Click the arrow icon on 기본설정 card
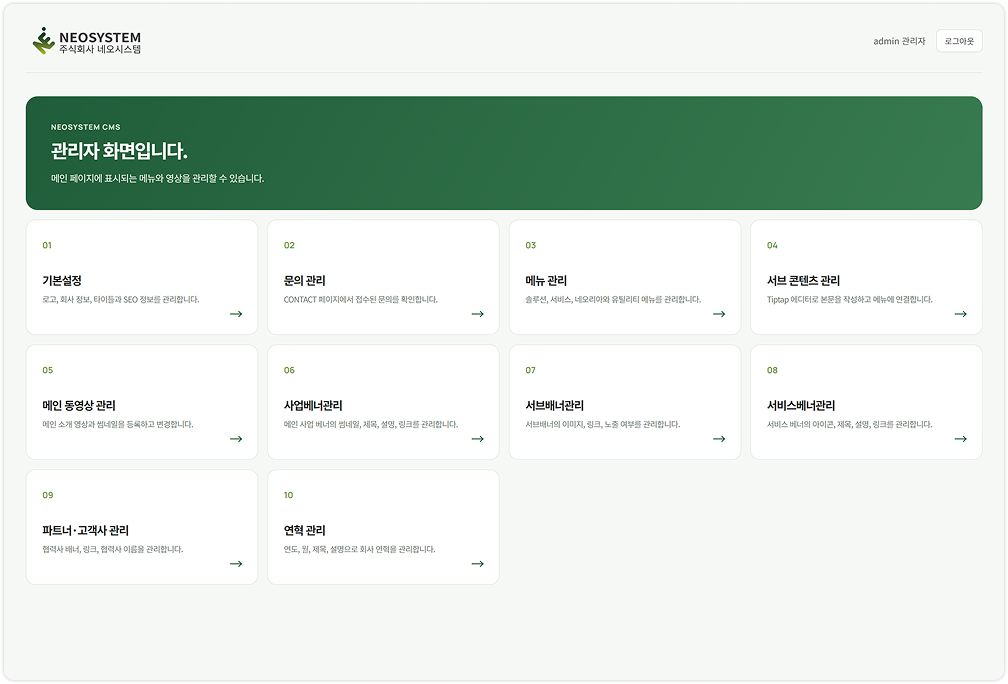Screen dimensions: 1008x684 (236, 314)
